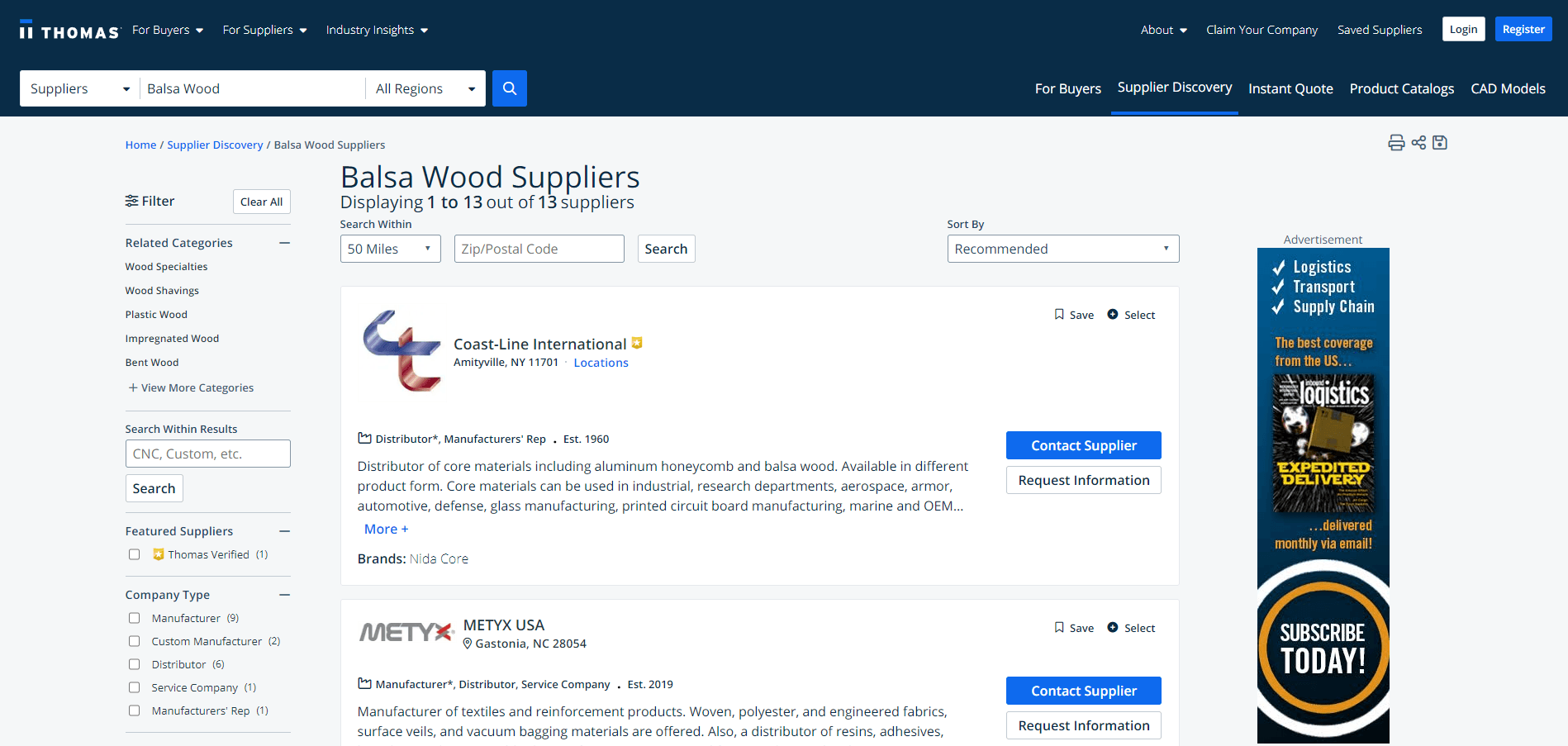
Task: Save the search with the floppy-disk icon
Action: pos(1440,143)
